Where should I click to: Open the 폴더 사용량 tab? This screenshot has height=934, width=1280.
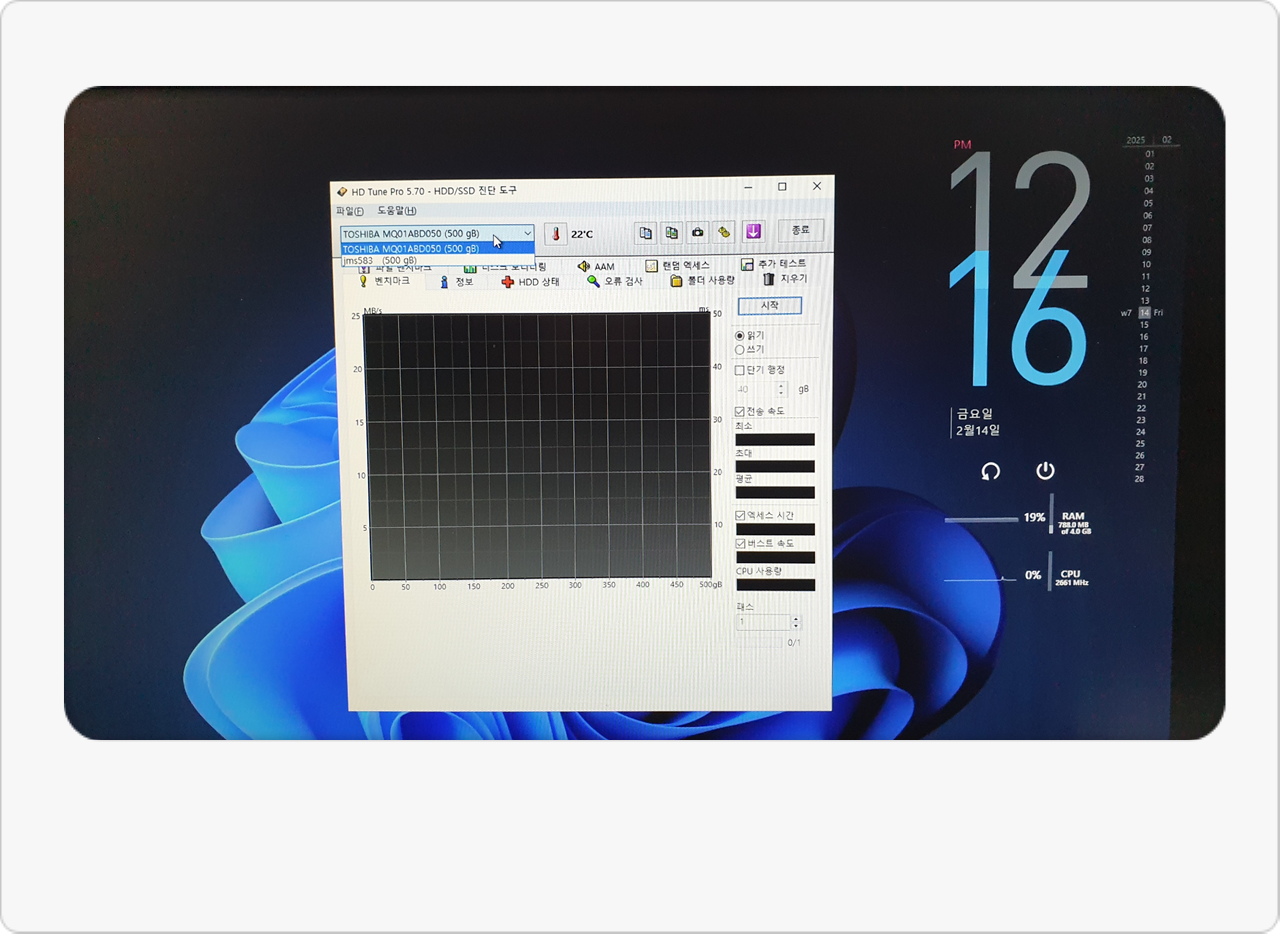(x=704, y=280)
